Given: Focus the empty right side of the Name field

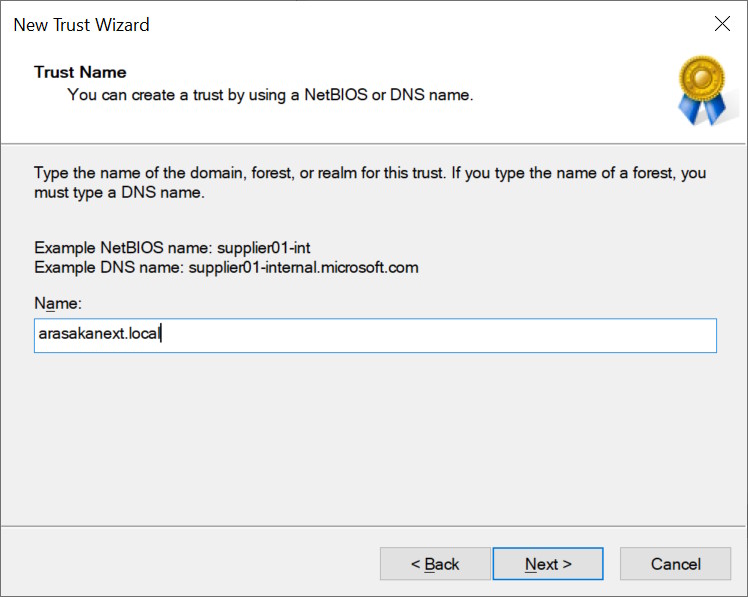Looking at the screenshot, I should coord(500,336).
